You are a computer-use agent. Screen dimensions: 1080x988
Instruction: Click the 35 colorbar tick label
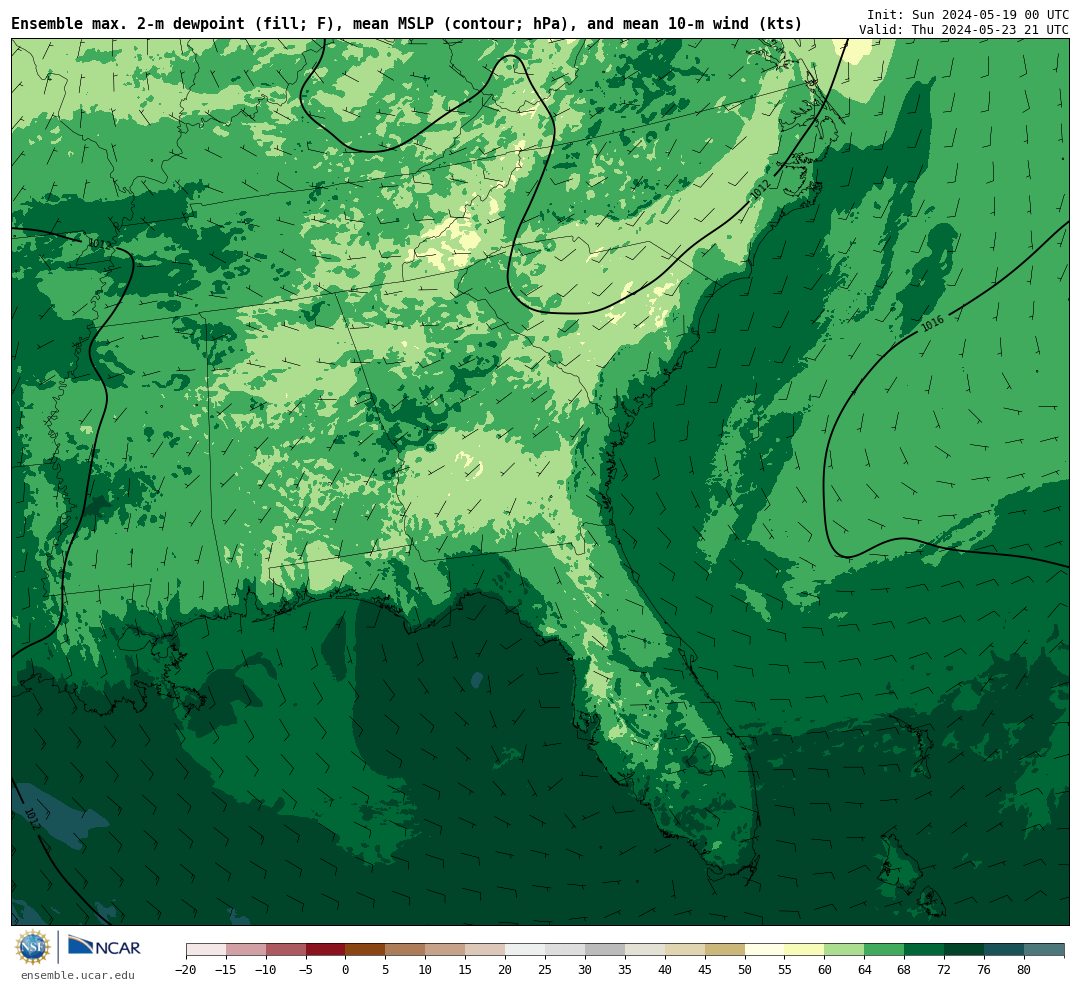tap(625, 969)
